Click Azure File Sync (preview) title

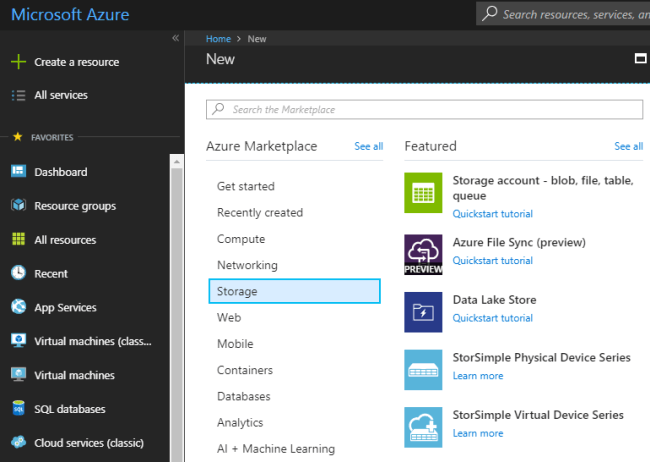[x=519, y=242]
